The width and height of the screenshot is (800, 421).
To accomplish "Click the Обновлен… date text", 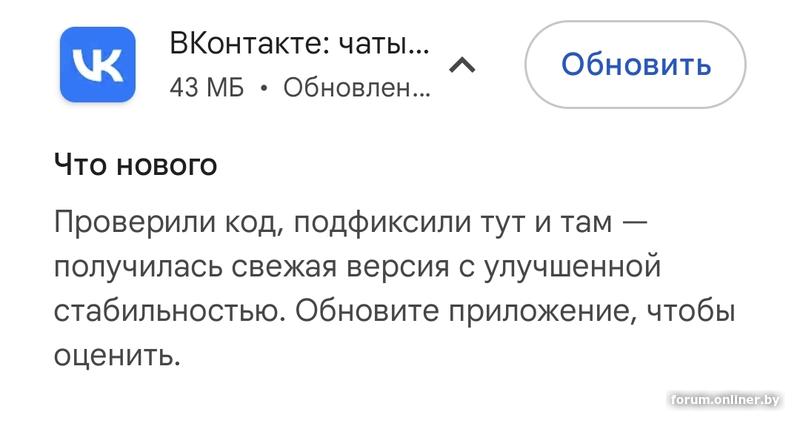I will (x=357, y=87).
